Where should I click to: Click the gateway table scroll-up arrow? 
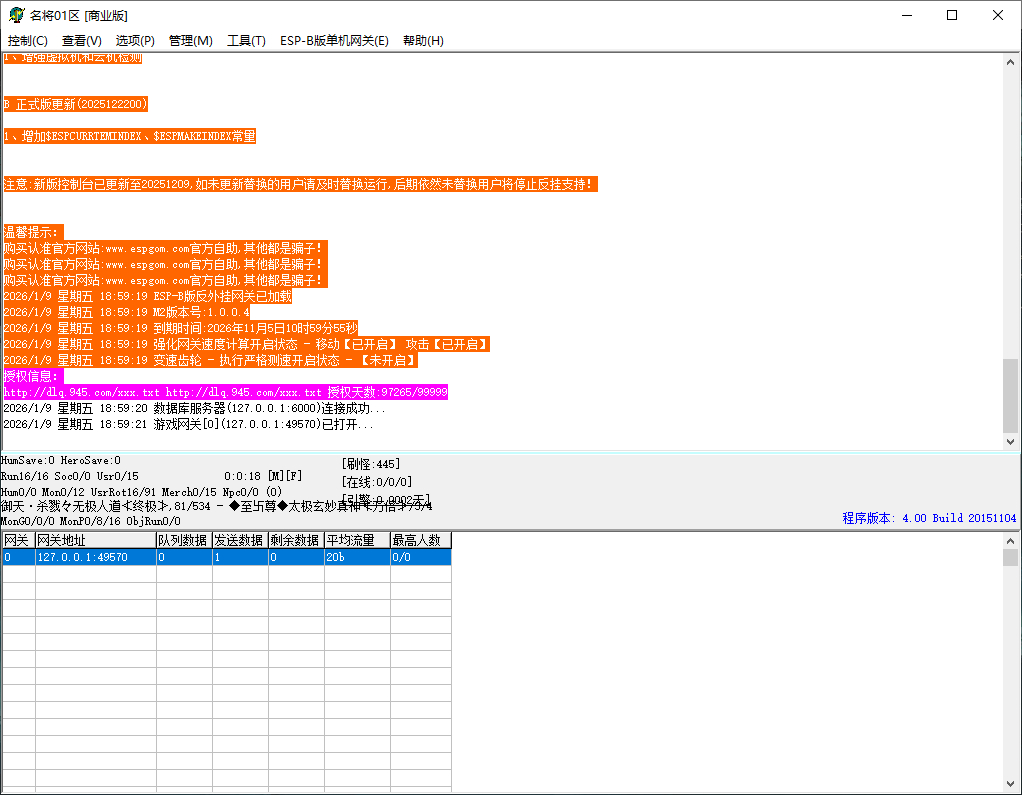click(x=1010, y=540)
